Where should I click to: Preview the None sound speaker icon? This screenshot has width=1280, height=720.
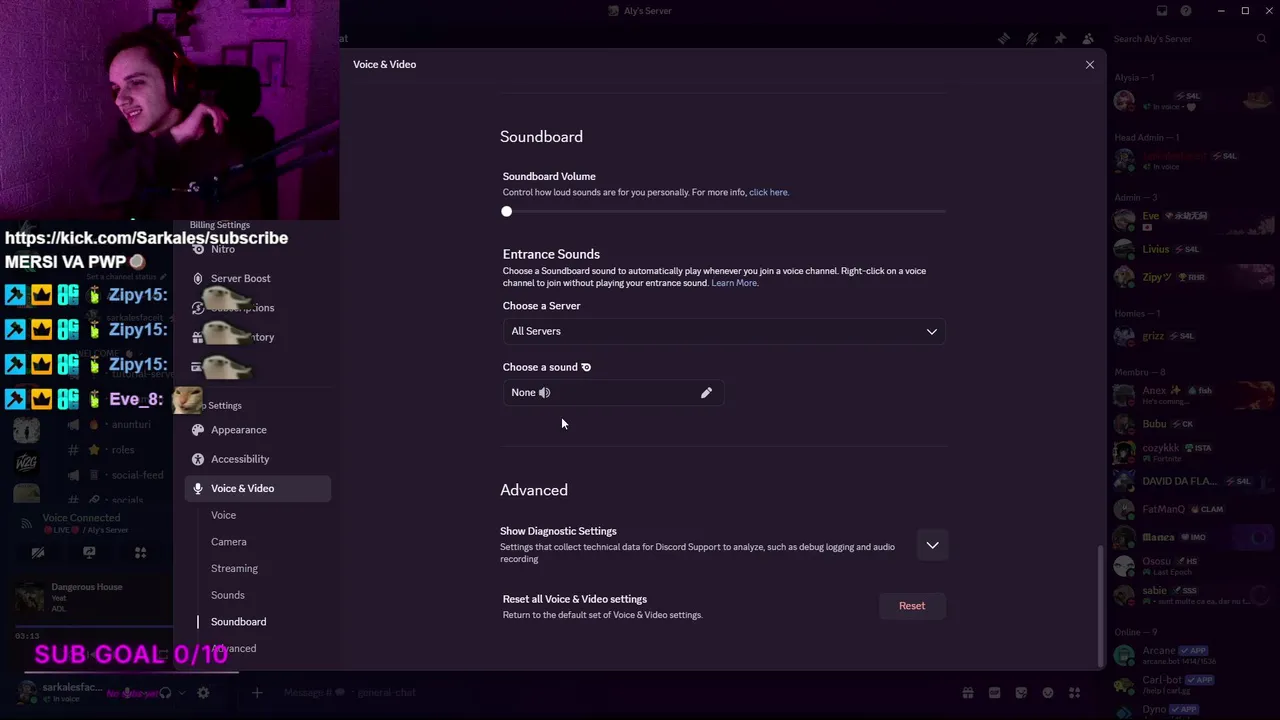point(545,393)
